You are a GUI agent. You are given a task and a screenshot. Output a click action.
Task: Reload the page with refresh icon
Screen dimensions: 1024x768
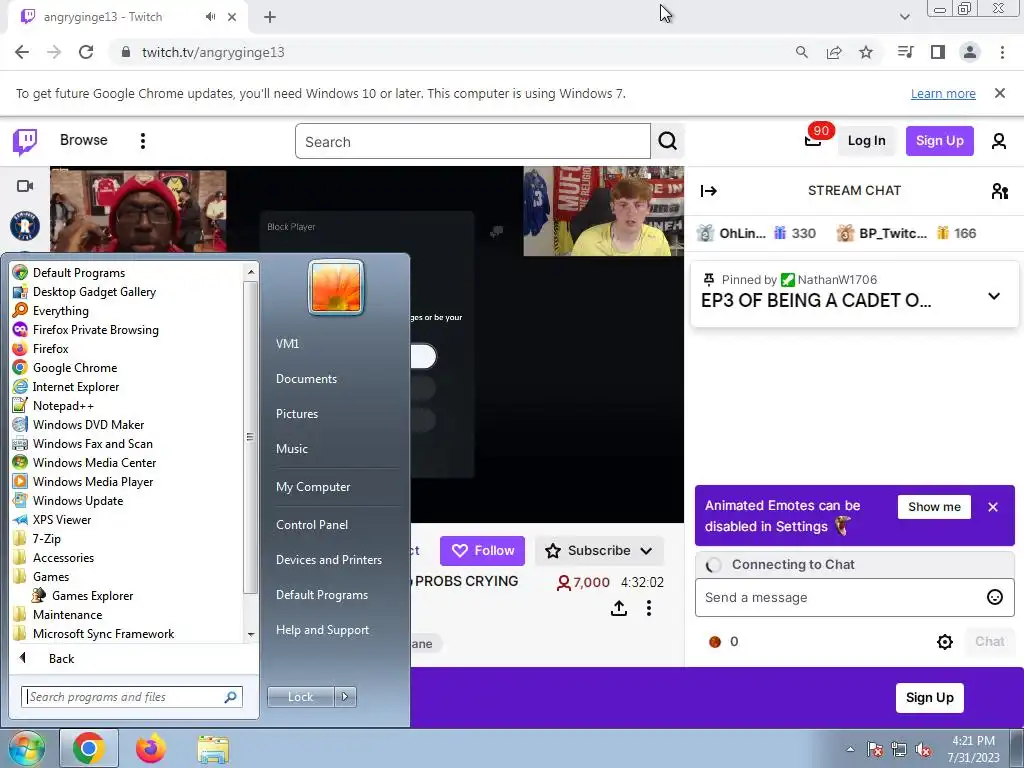point(86,52)
